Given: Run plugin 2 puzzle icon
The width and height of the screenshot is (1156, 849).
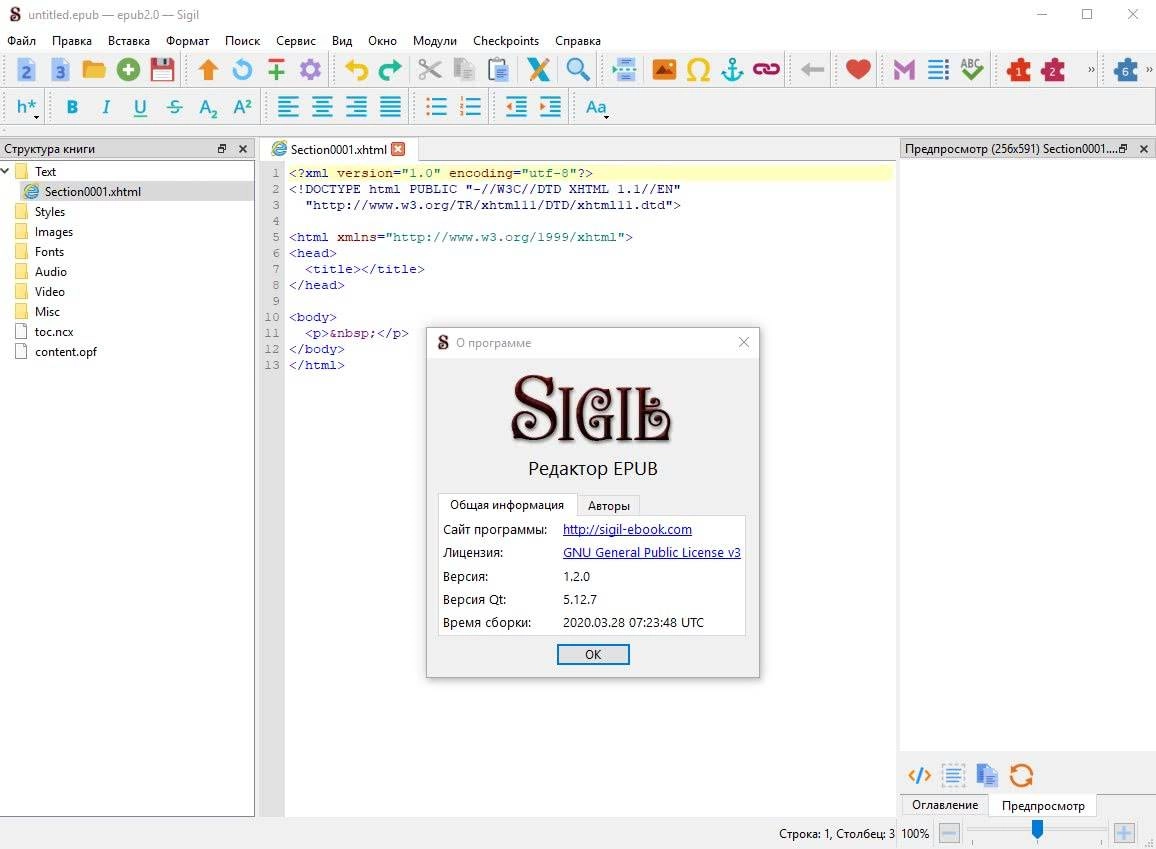Looking at the screenshot, I should coord(1053,70).
